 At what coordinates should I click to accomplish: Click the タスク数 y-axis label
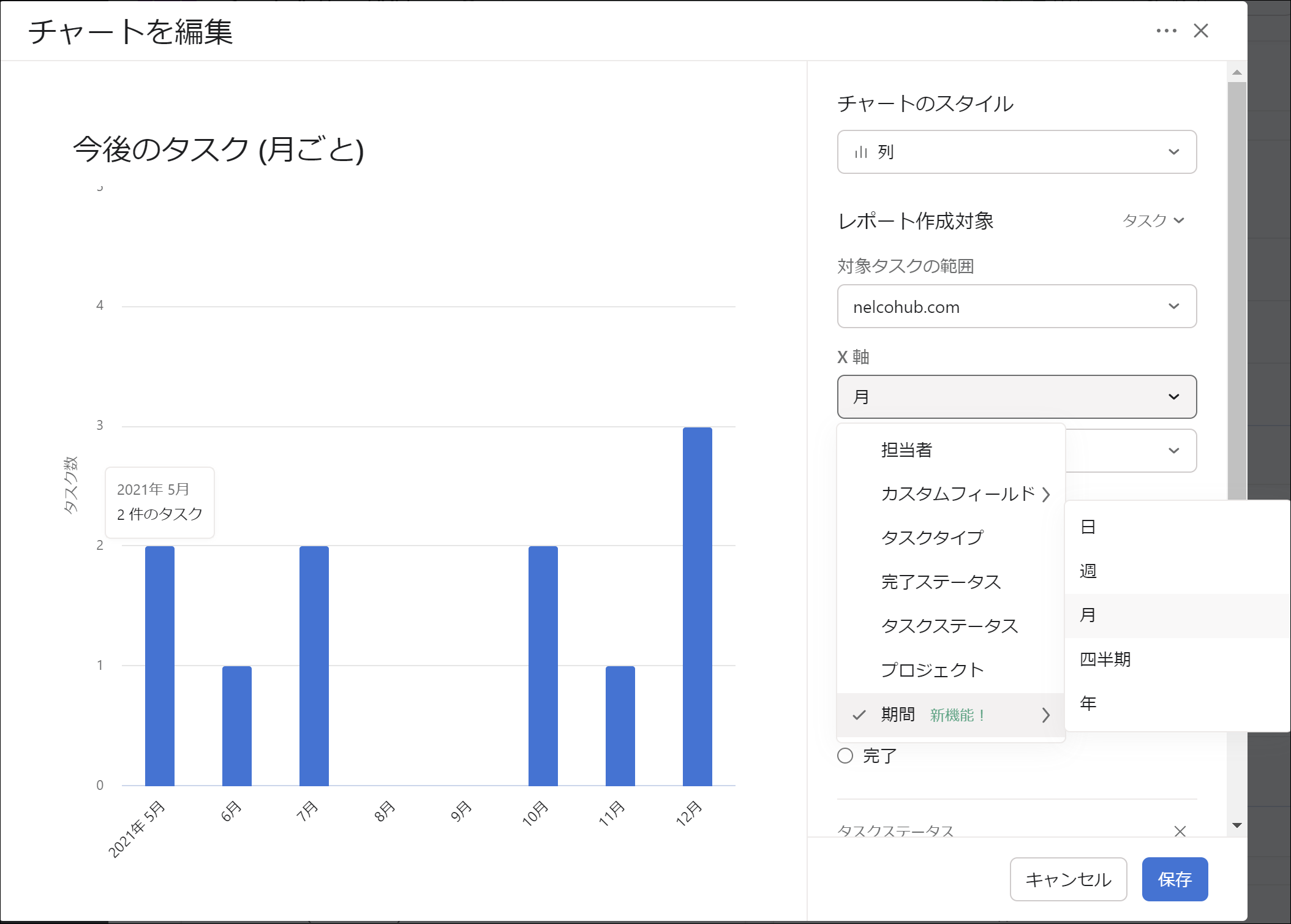(x=70, y=485)
